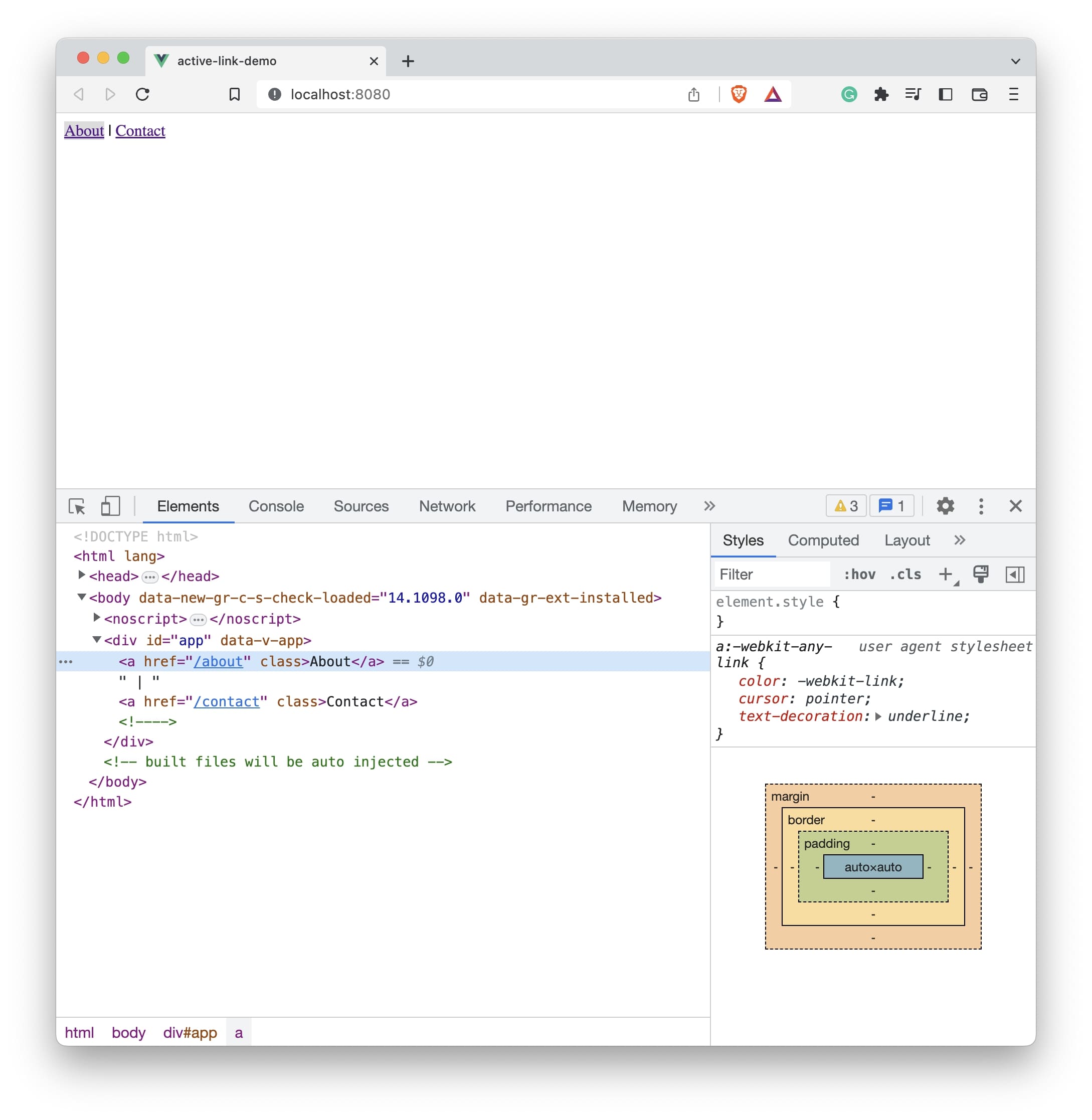Click the About link on the page
The image size is (1092, 1120).
click(x=84, y=131)
